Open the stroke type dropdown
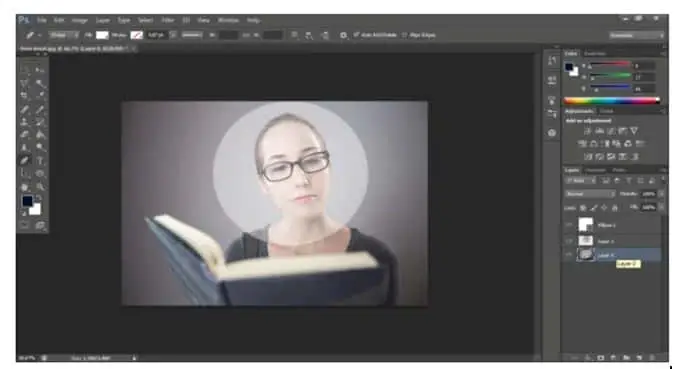This screenshot has height=369, width=677. click(192, 35)
